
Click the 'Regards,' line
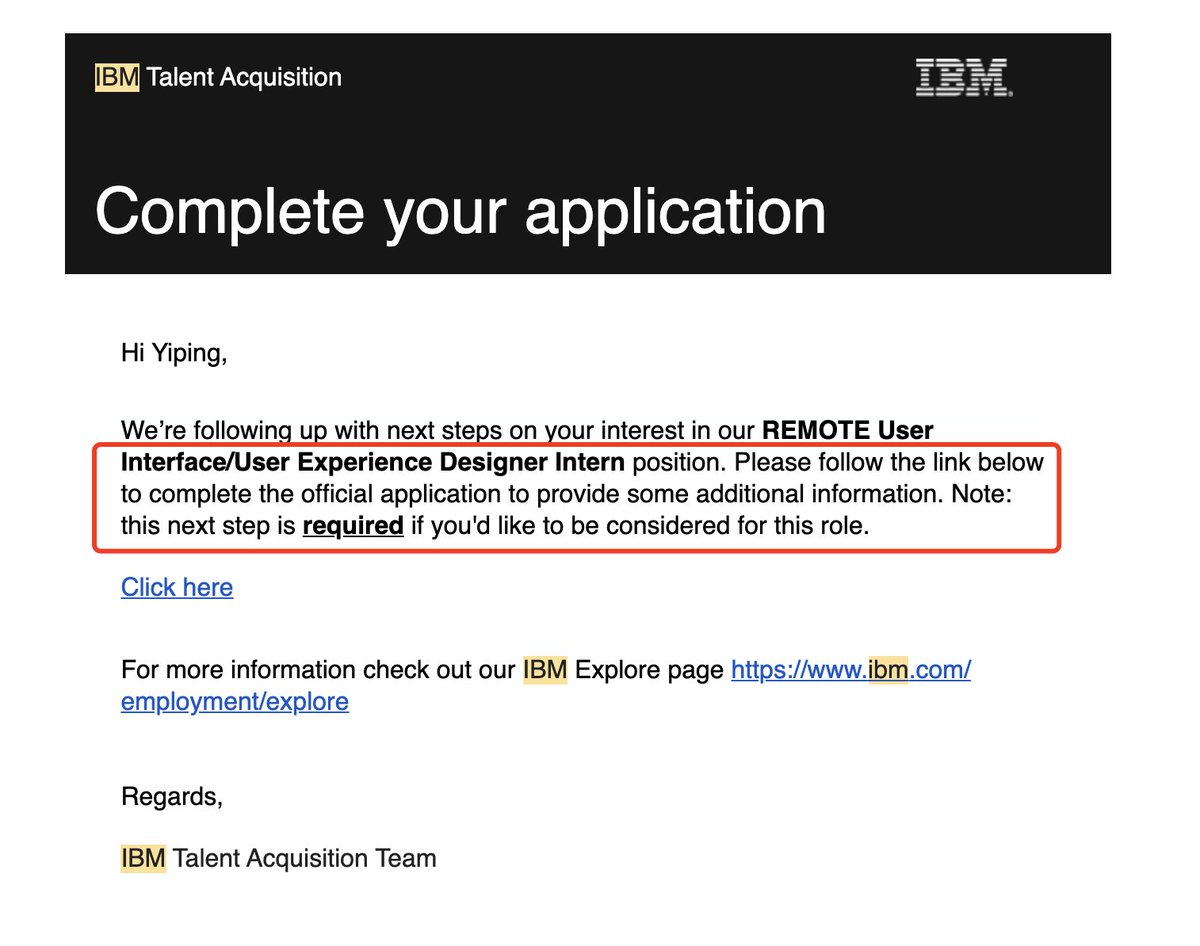[x=172, y=797]
